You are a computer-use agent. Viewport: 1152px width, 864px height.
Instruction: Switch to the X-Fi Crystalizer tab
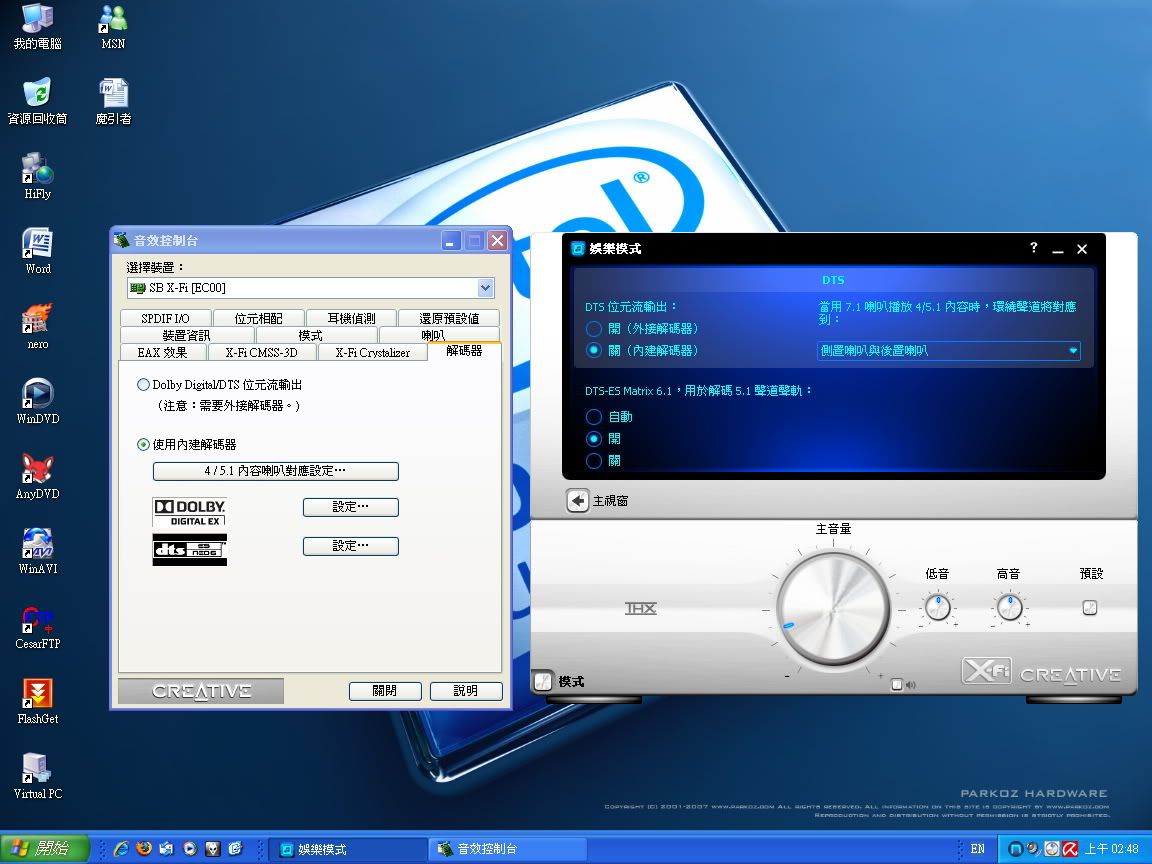pos(372,352)
